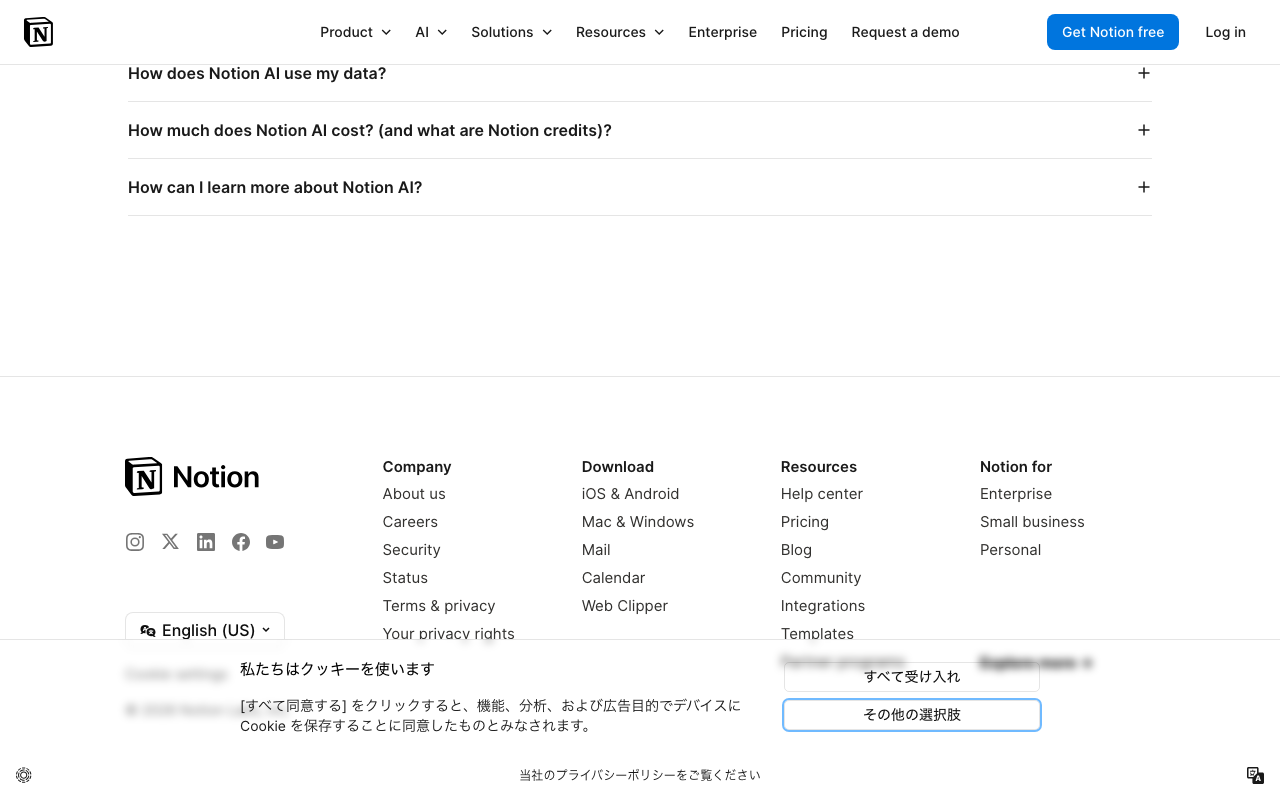Click the large Notion footer logo
Viewport: 1280px width, 800px height.
[192, 477]
